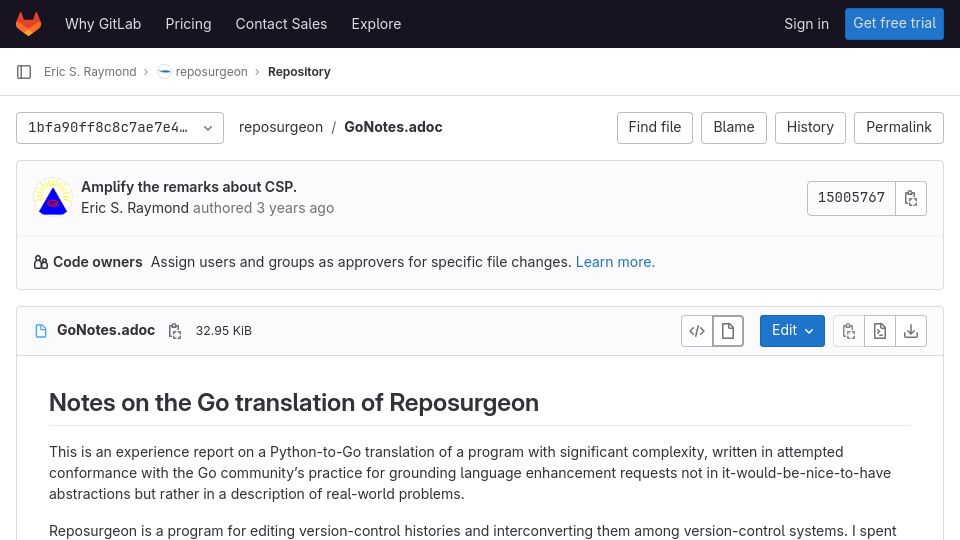Viewport: 960px width, 540px height.
Task: Open Why GitLab menu
Action: 103,24
